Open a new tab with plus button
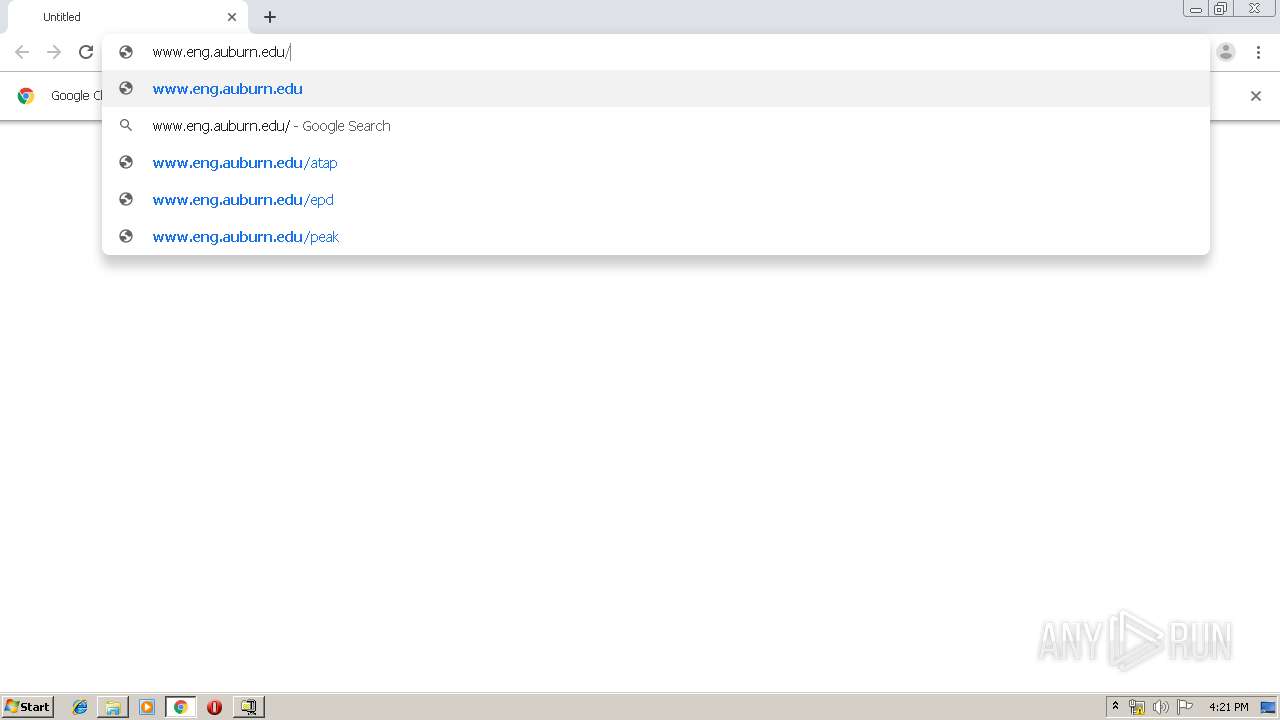Screen dimensions: 1280x720 (x=270, y=17)
